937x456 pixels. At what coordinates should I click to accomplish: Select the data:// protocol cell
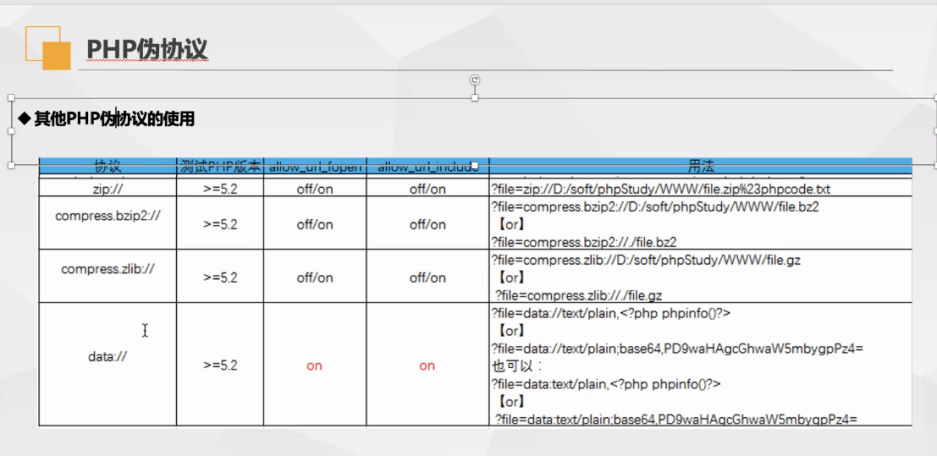108,364
